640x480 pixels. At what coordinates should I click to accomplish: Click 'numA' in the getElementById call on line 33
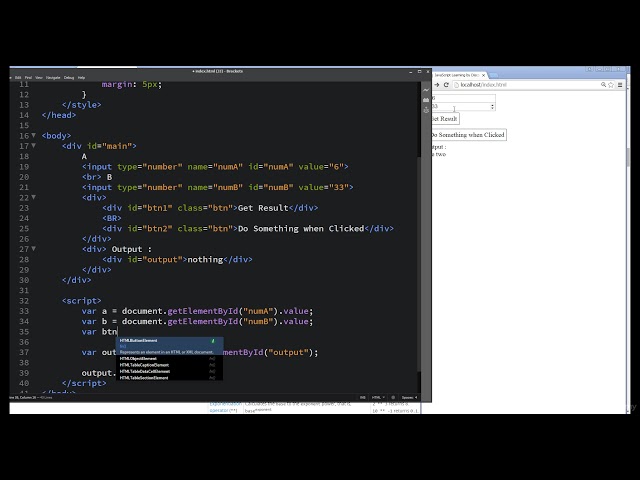coord(258,311)
